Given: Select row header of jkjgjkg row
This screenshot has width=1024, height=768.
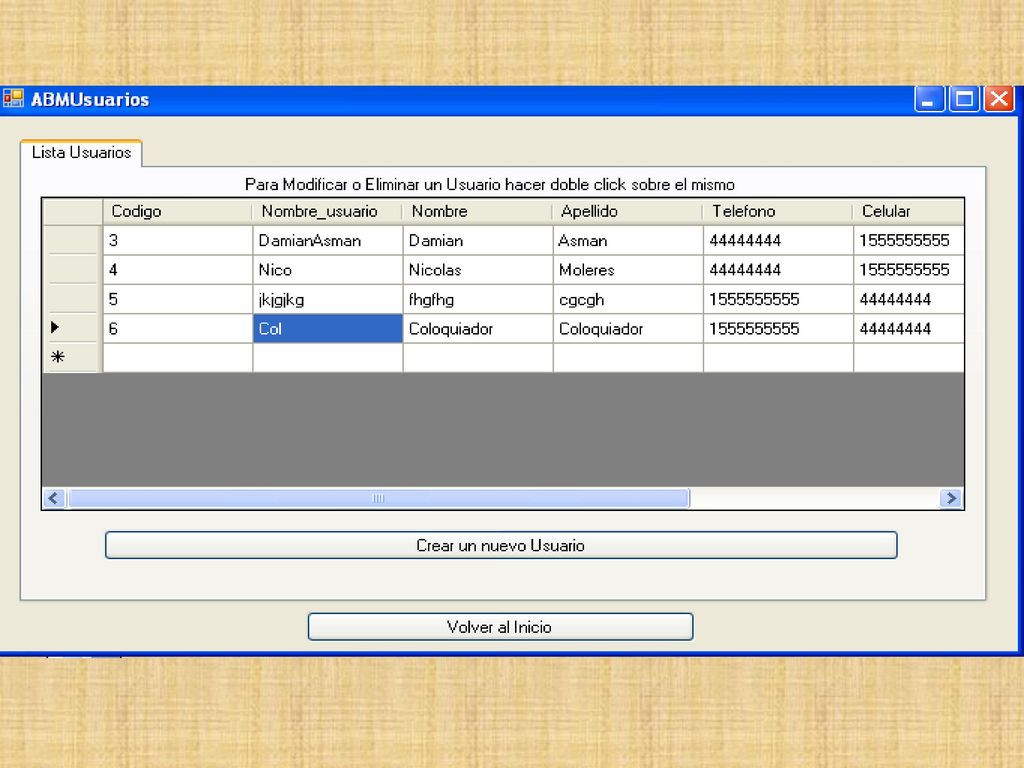Looking at the screenshot, I should click(x=72, y=299).
